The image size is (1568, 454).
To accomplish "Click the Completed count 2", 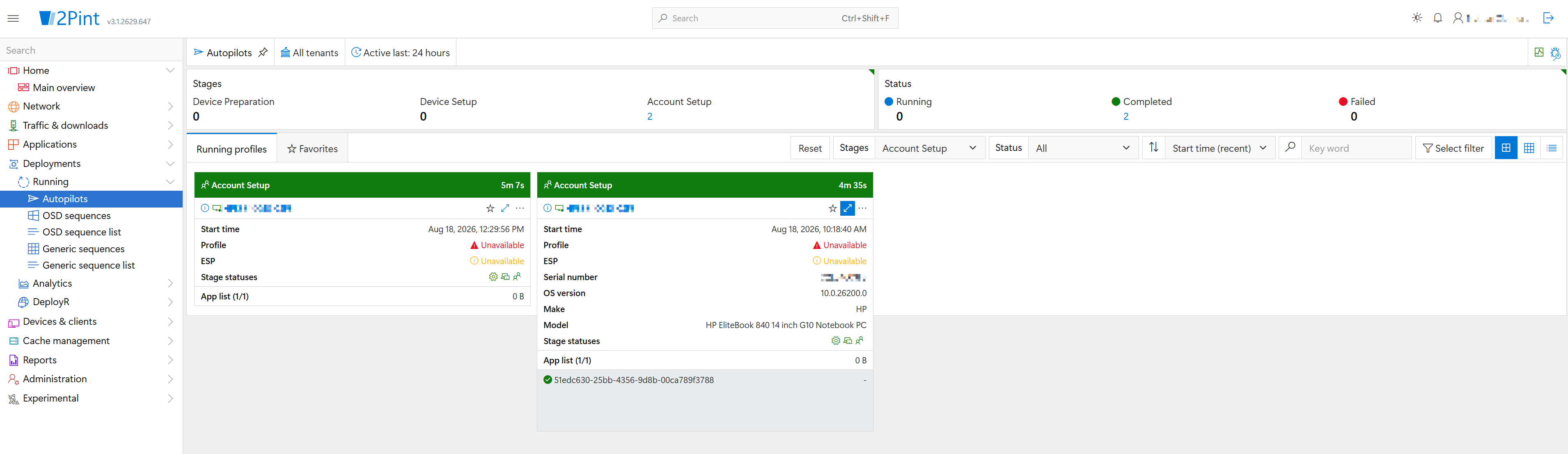I will (x=1126, y=117).
